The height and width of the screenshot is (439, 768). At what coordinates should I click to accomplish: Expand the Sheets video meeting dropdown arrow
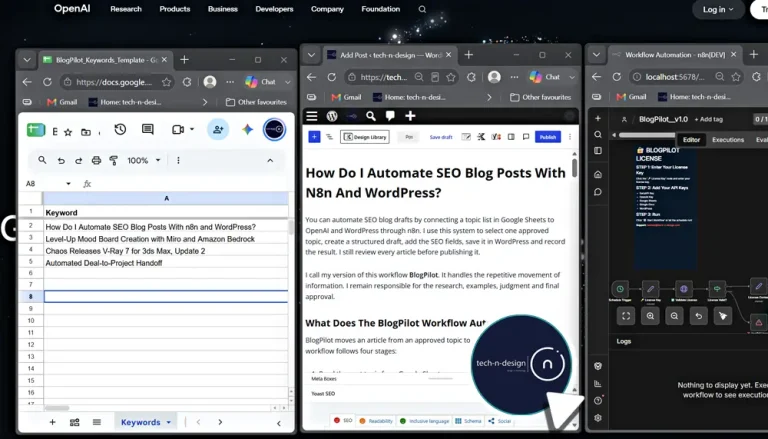coord(192,129)
